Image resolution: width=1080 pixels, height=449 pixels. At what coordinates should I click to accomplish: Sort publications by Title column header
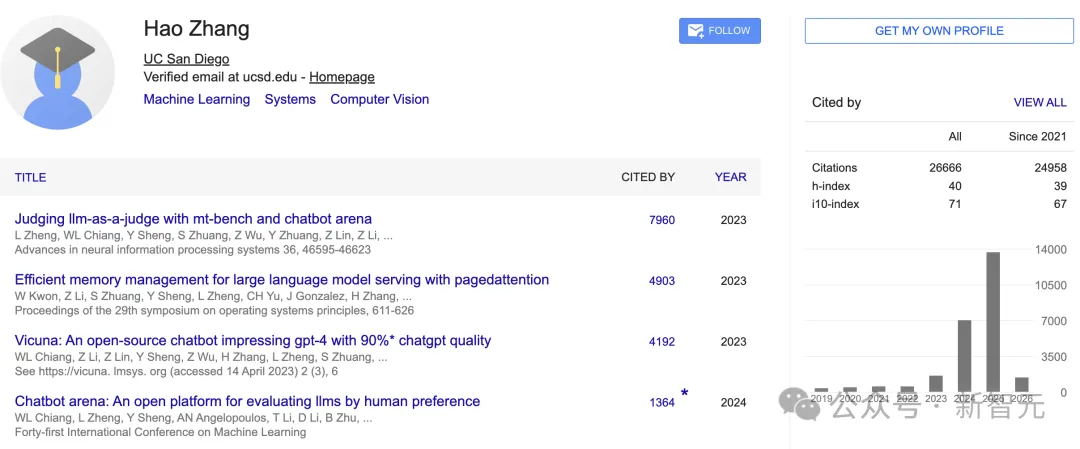pos(30,177)
